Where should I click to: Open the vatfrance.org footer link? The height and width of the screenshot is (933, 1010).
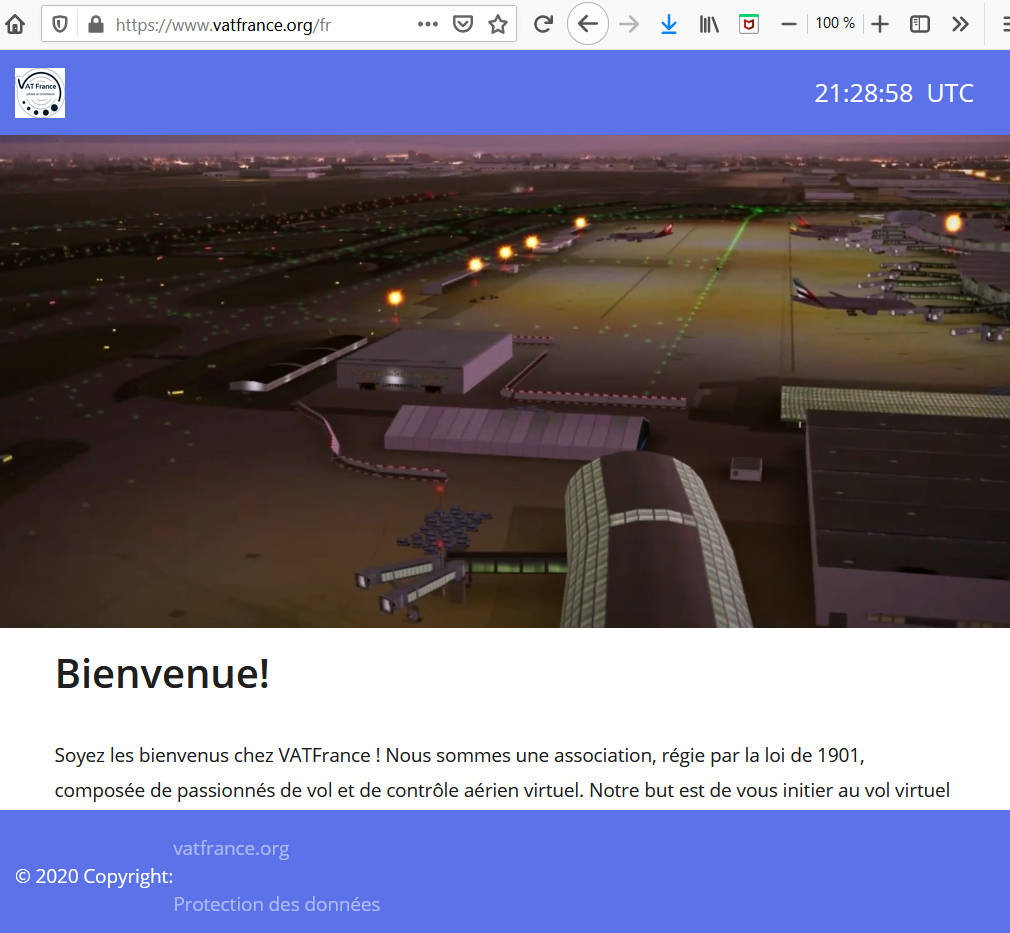click(x=231, y=848)
